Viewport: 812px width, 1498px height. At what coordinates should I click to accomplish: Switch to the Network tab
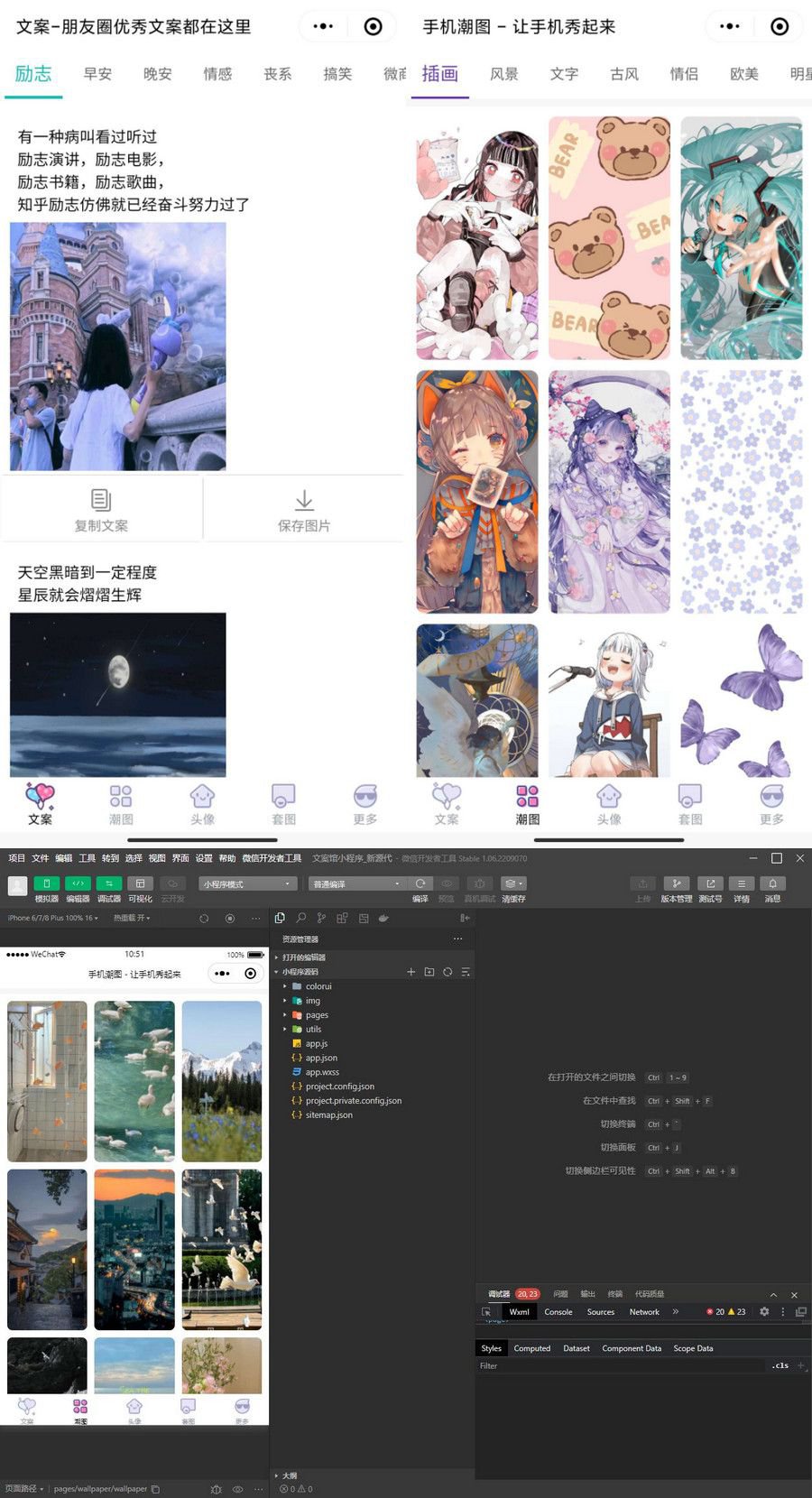point(644,1312)
